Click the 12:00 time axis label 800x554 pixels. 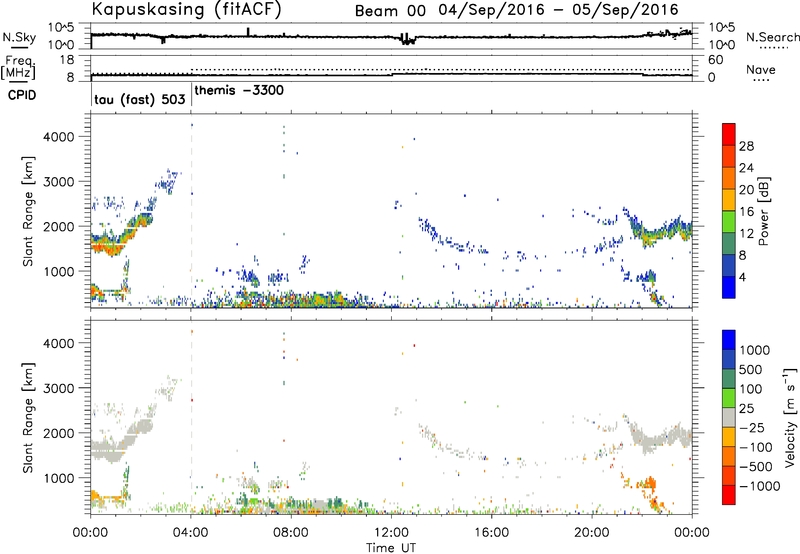click(x=391, y=533)
